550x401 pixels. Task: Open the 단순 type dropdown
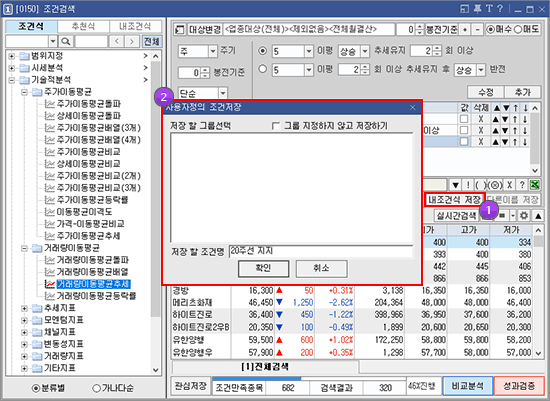click(x=223, y=93)
